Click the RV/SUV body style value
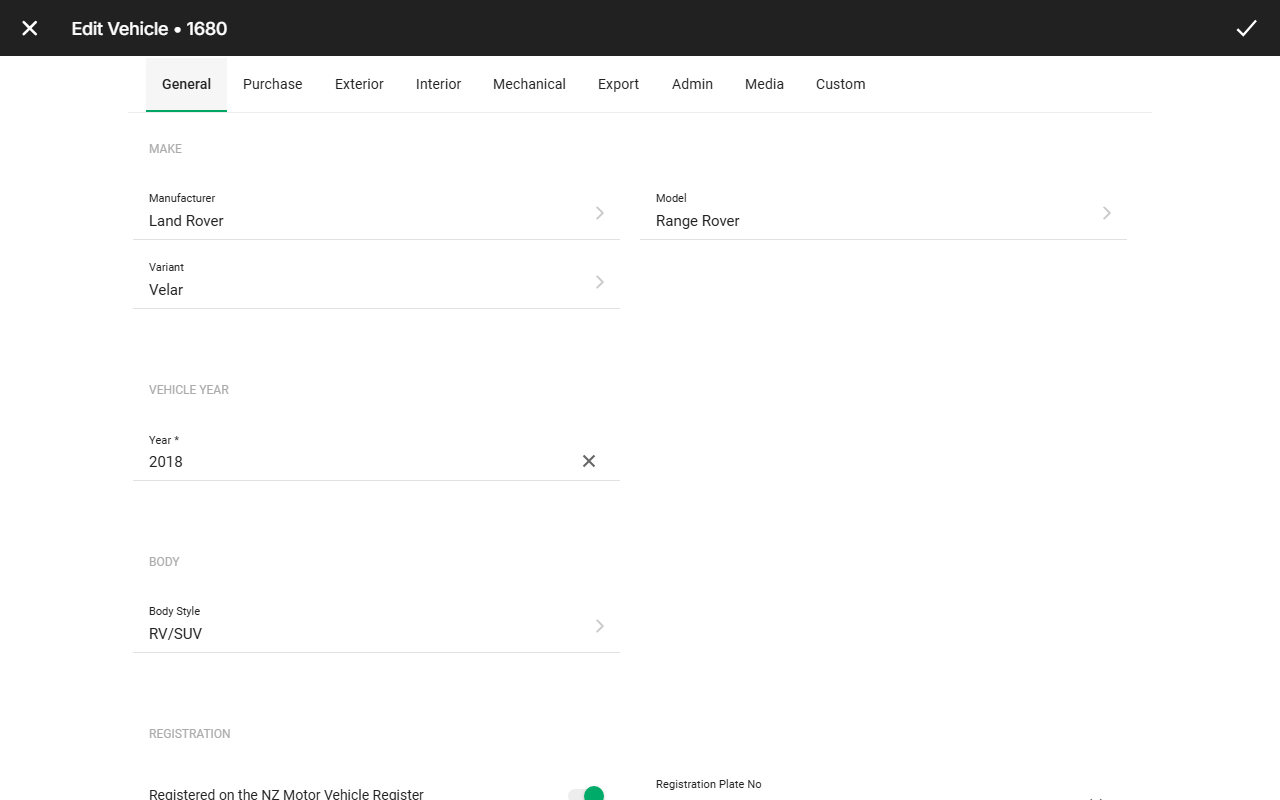This screenshot has height=800, width=1280. 175,634
